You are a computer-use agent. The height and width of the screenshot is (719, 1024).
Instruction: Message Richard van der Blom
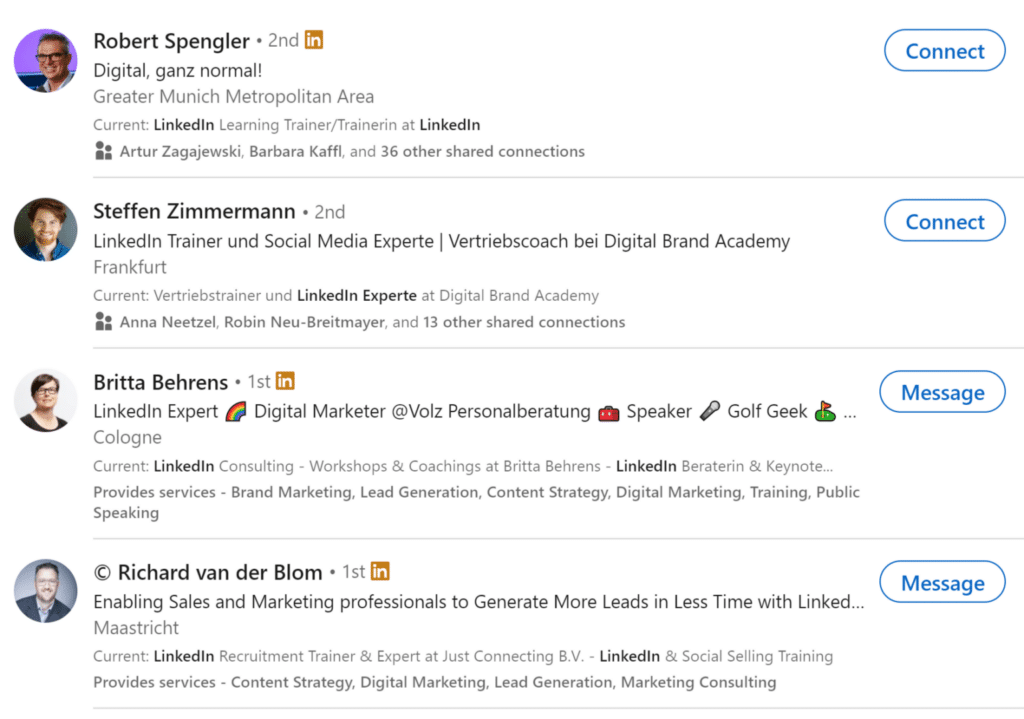[942, 582]
